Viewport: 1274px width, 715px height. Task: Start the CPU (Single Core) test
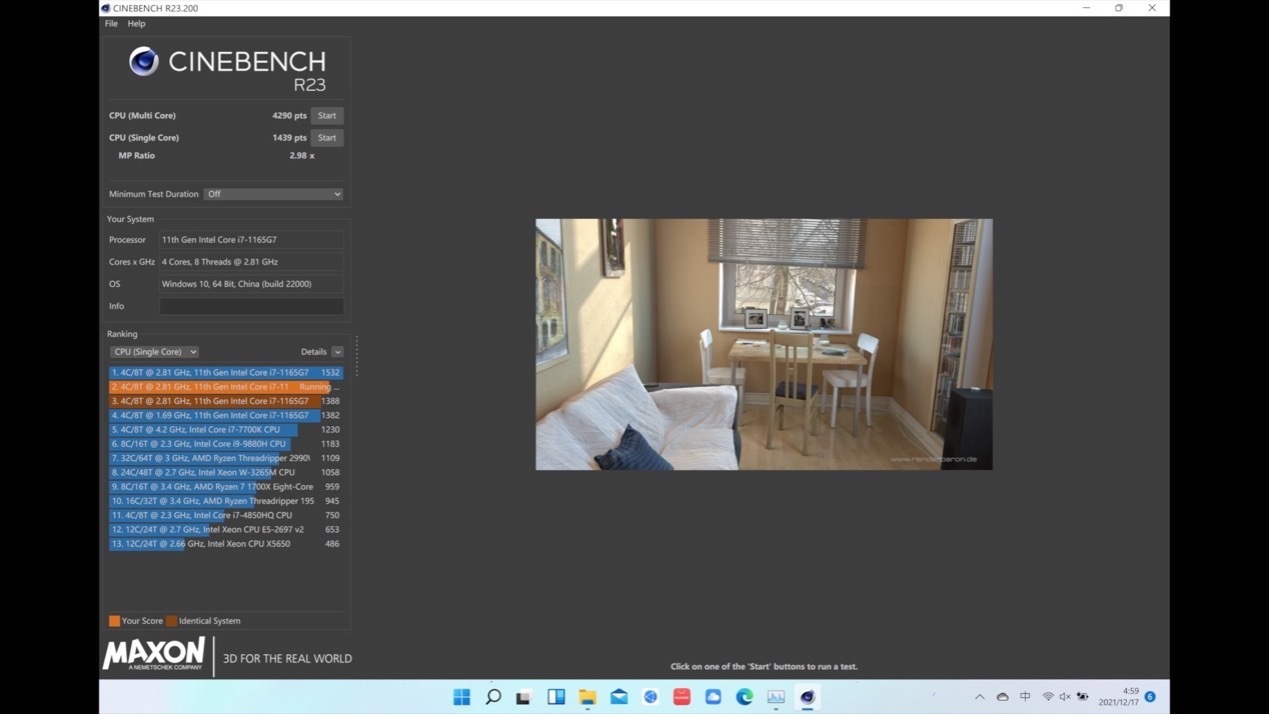(327, 138)
